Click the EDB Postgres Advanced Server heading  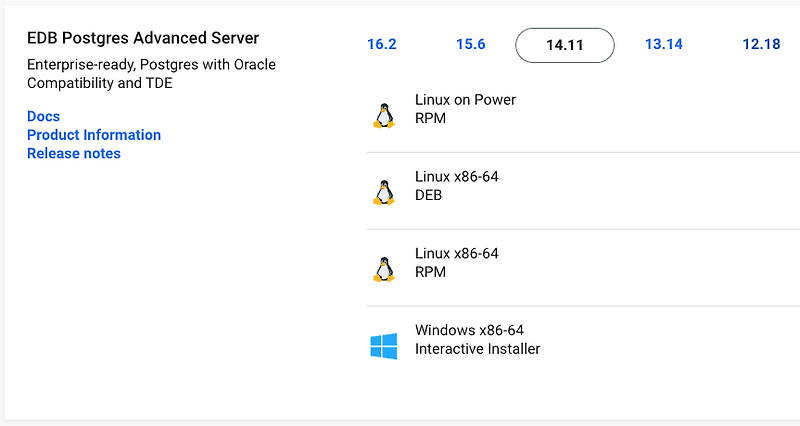tap(143, 38)
